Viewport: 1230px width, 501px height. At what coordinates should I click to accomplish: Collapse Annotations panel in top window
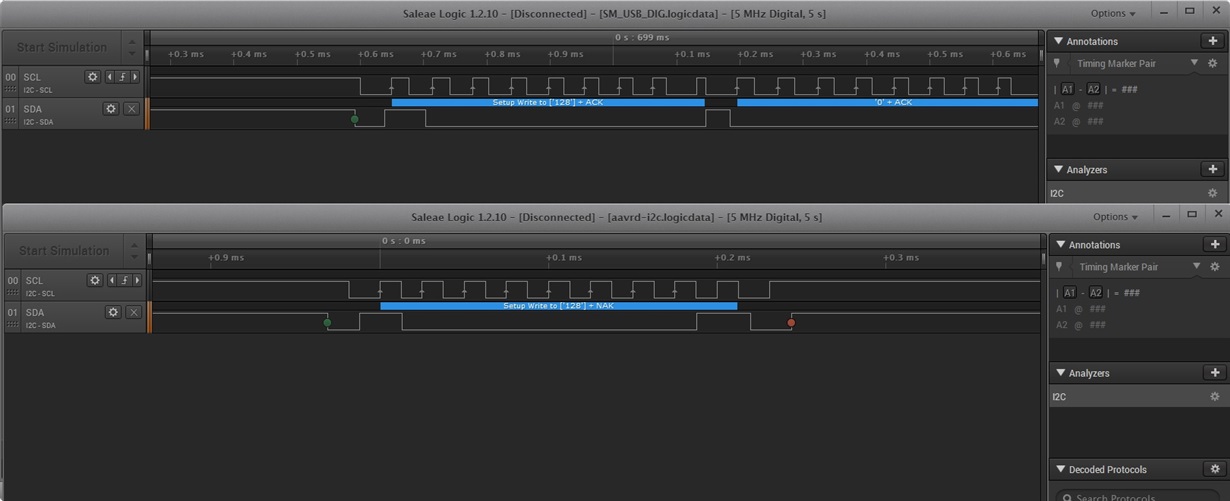pyautogui.click(x=1058, y=41)
